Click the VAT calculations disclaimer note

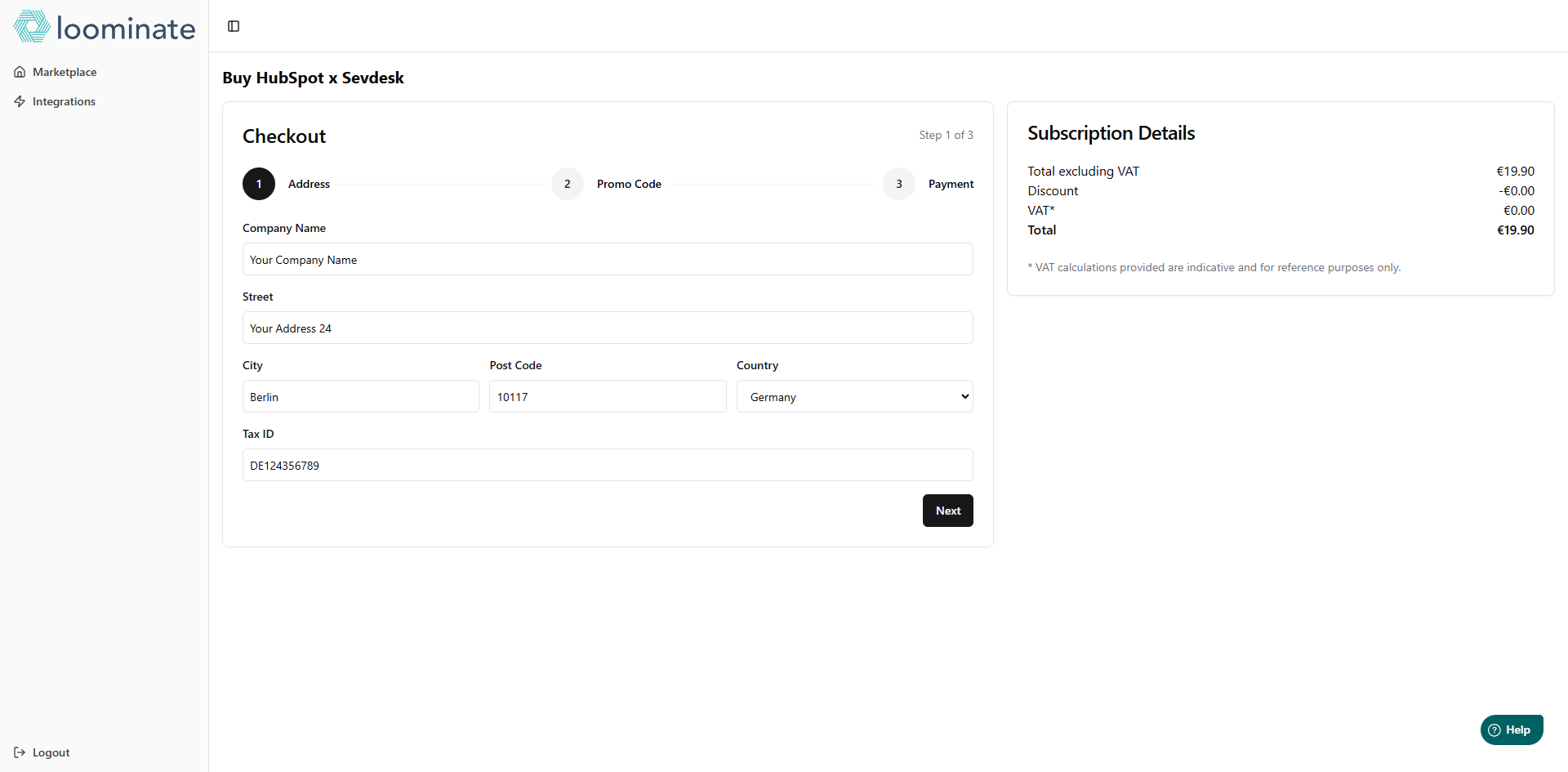[x=1214, y=267]
